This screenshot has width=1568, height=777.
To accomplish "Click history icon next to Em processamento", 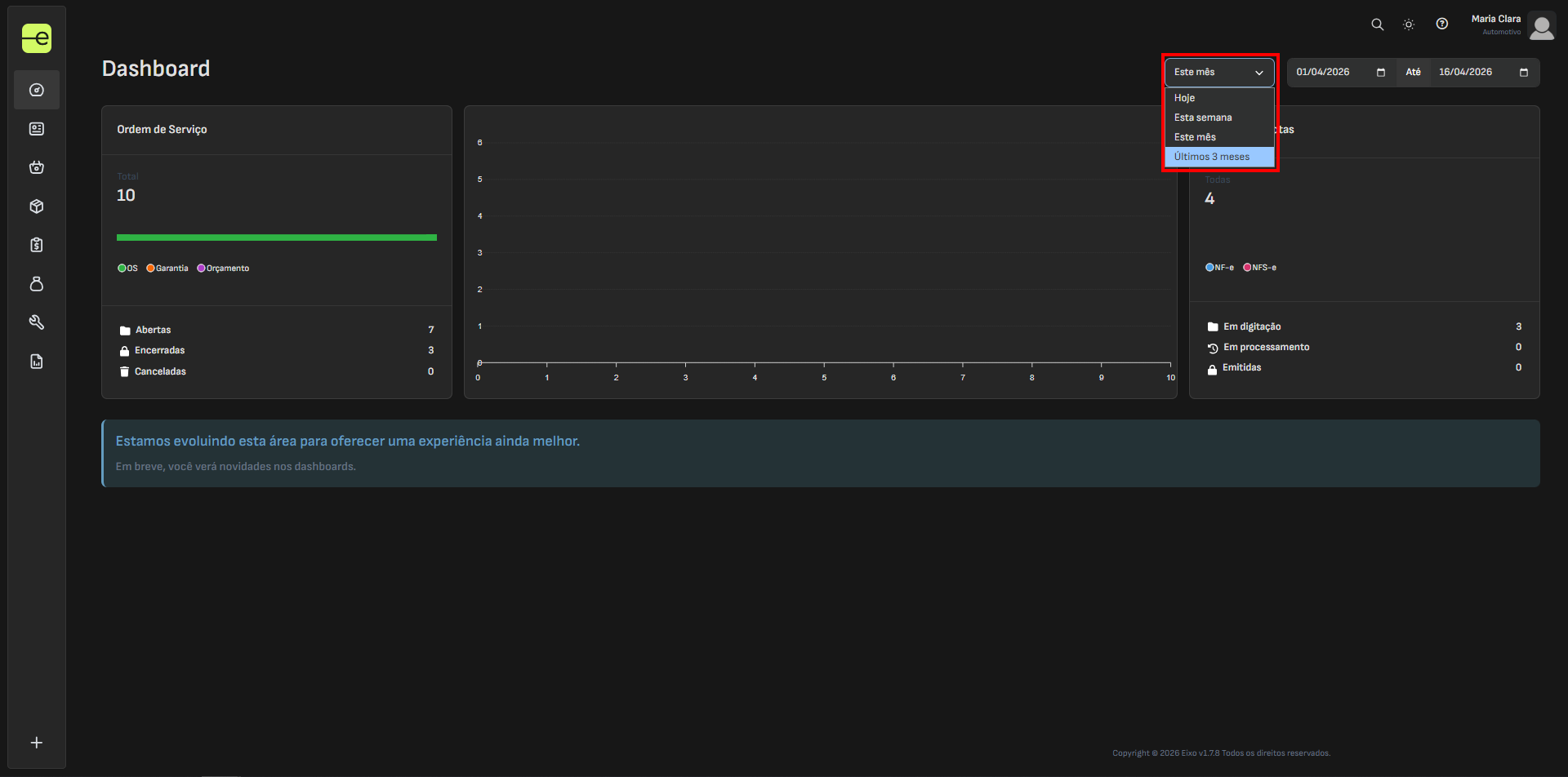I will click(1213, 348).
